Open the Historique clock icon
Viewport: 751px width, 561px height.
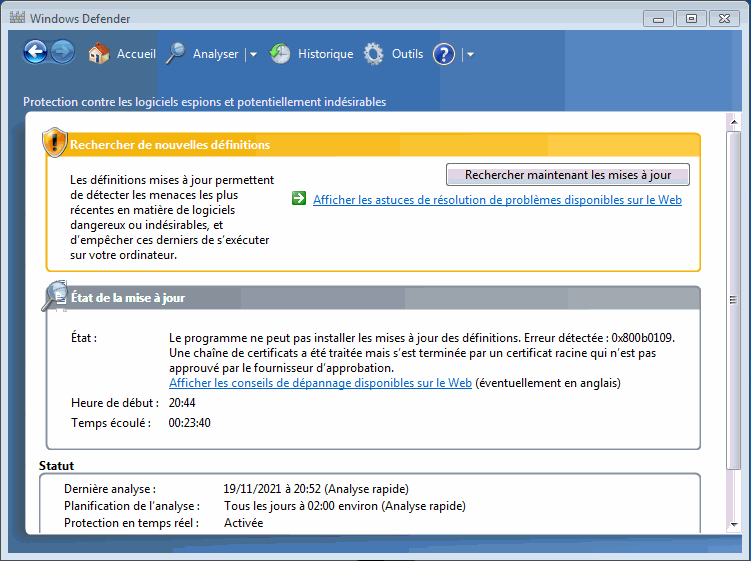(x=280, y=53)
